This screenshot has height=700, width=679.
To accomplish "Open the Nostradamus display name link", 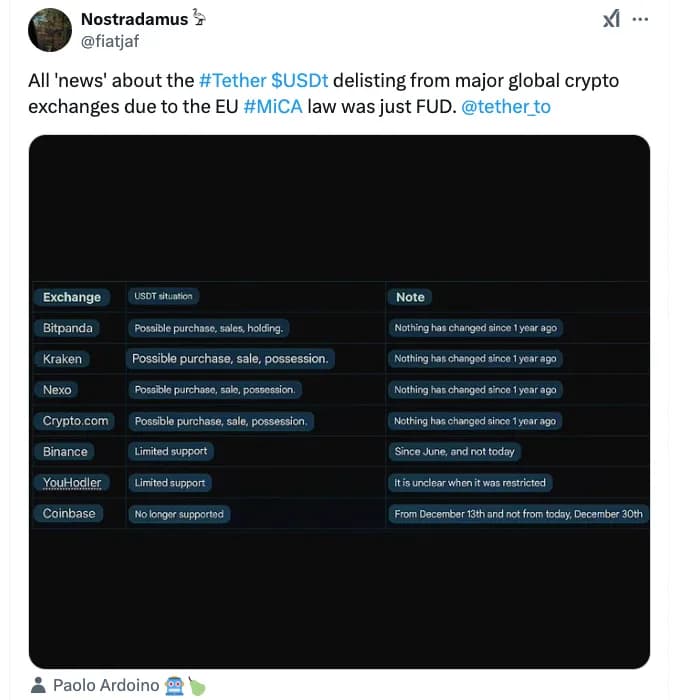I will click(133, 19).
